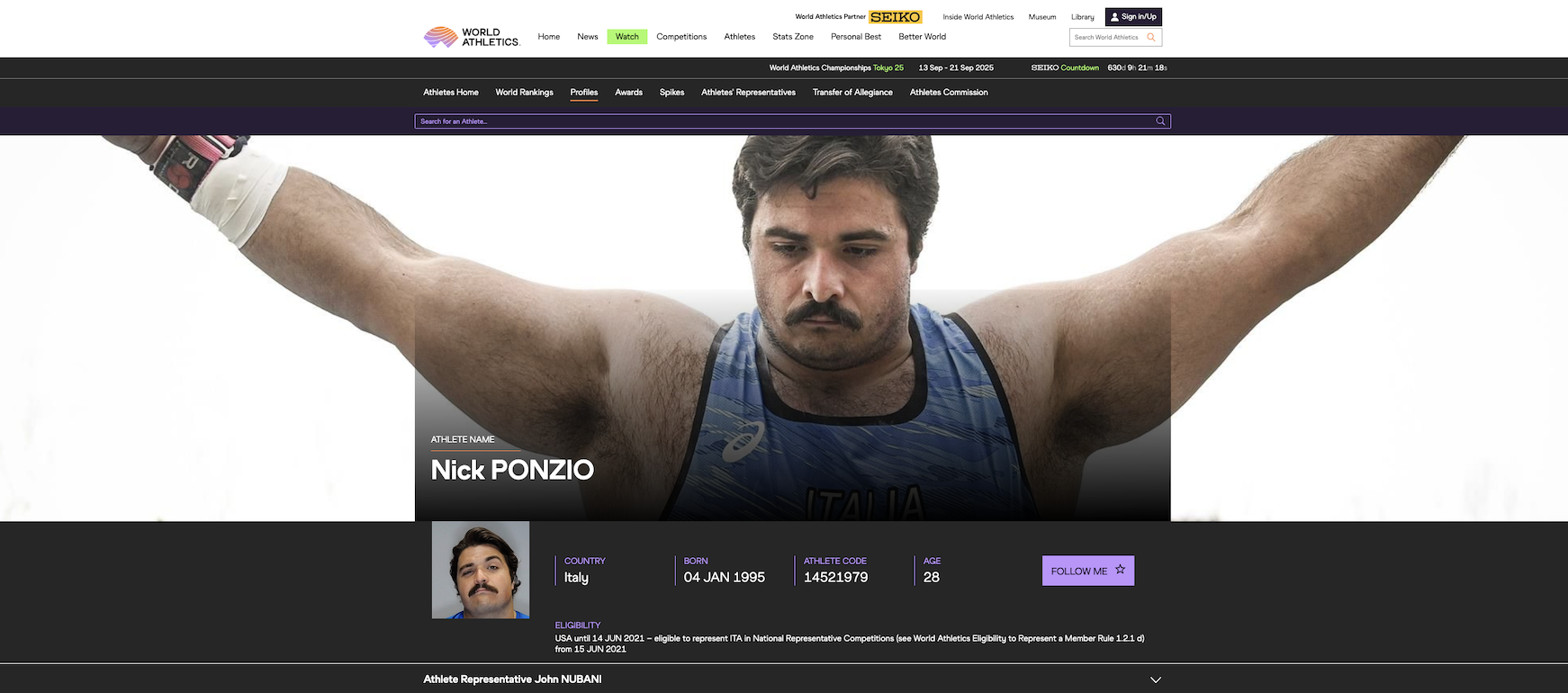The image size is (1568, 693).
Task: Open the Watch menu item
Action: [x=626, y=37]
